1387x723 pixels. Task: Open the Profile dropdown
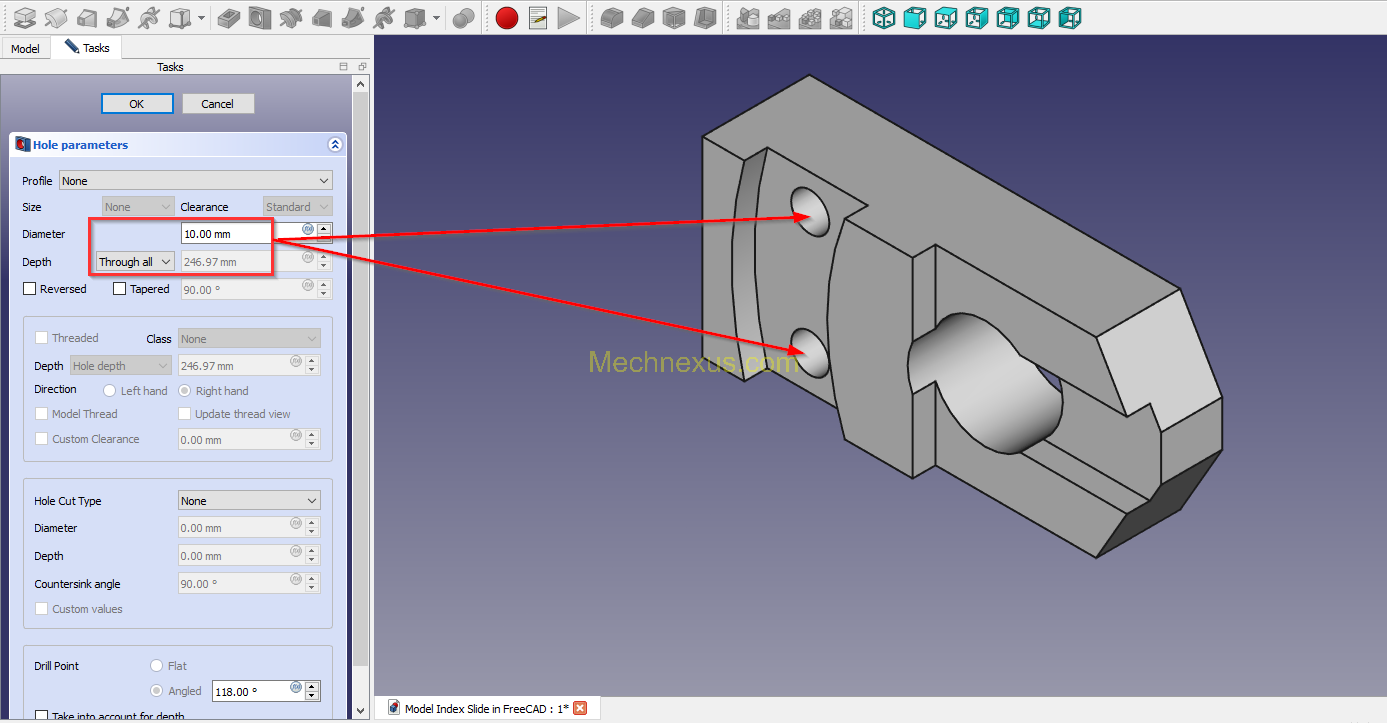(196, 181)
